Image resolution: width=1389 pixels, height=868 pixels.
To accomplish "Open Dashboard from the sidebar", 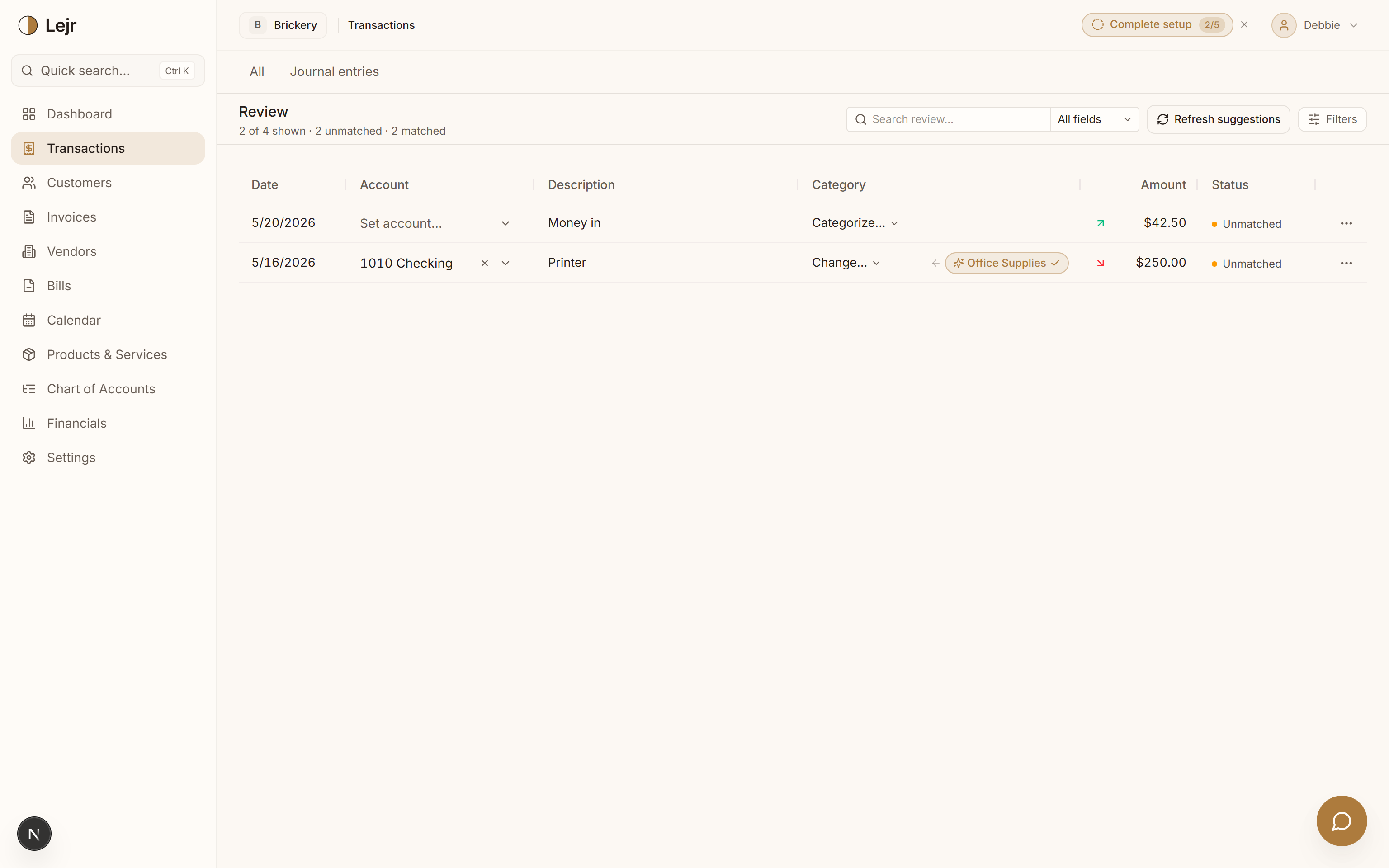I will click(x=108, y=113).
